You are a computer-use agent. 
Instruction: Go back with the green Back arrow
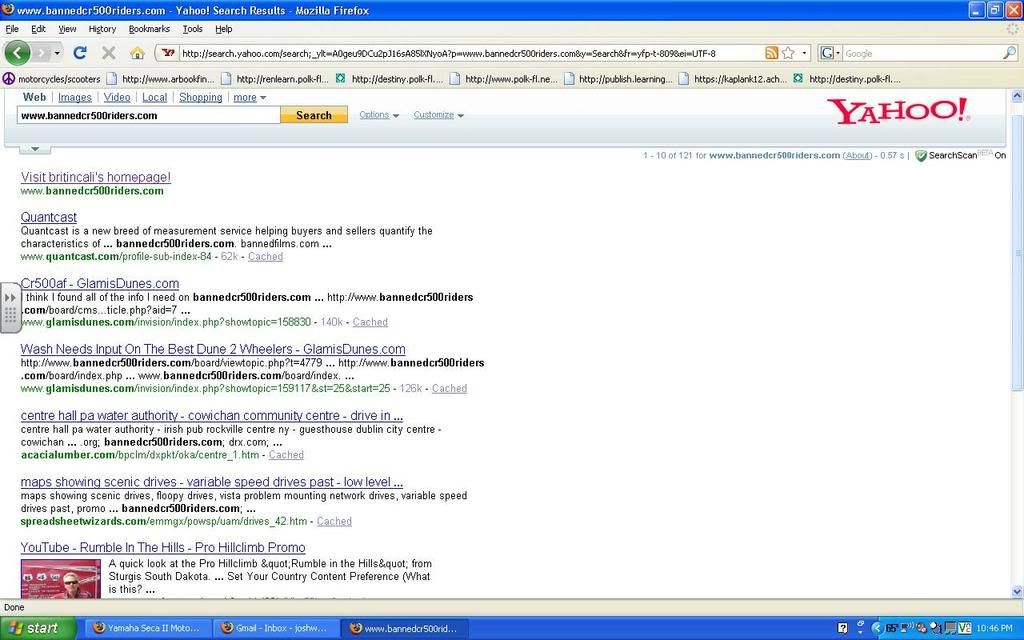coord(17,53)
